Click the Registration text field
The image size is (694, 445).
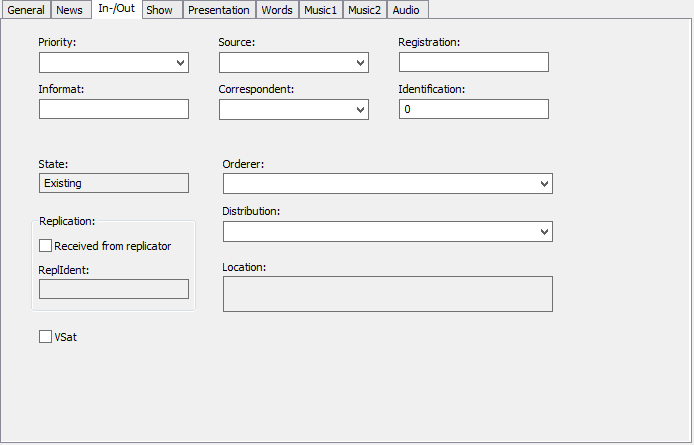point(473,63)
